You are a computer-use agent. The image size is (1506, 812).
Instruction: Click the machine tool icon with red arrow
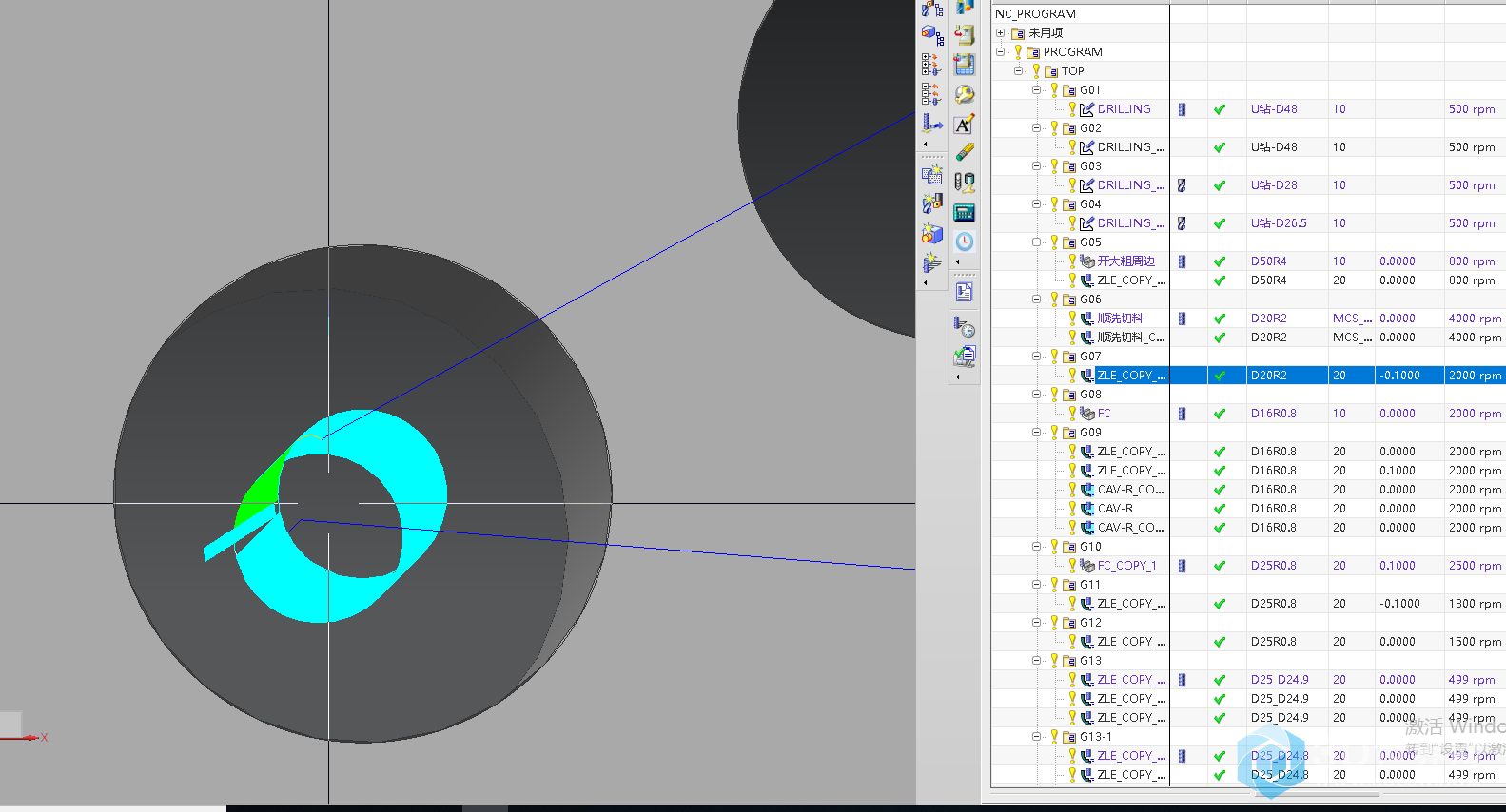click(x=965, y=35)
